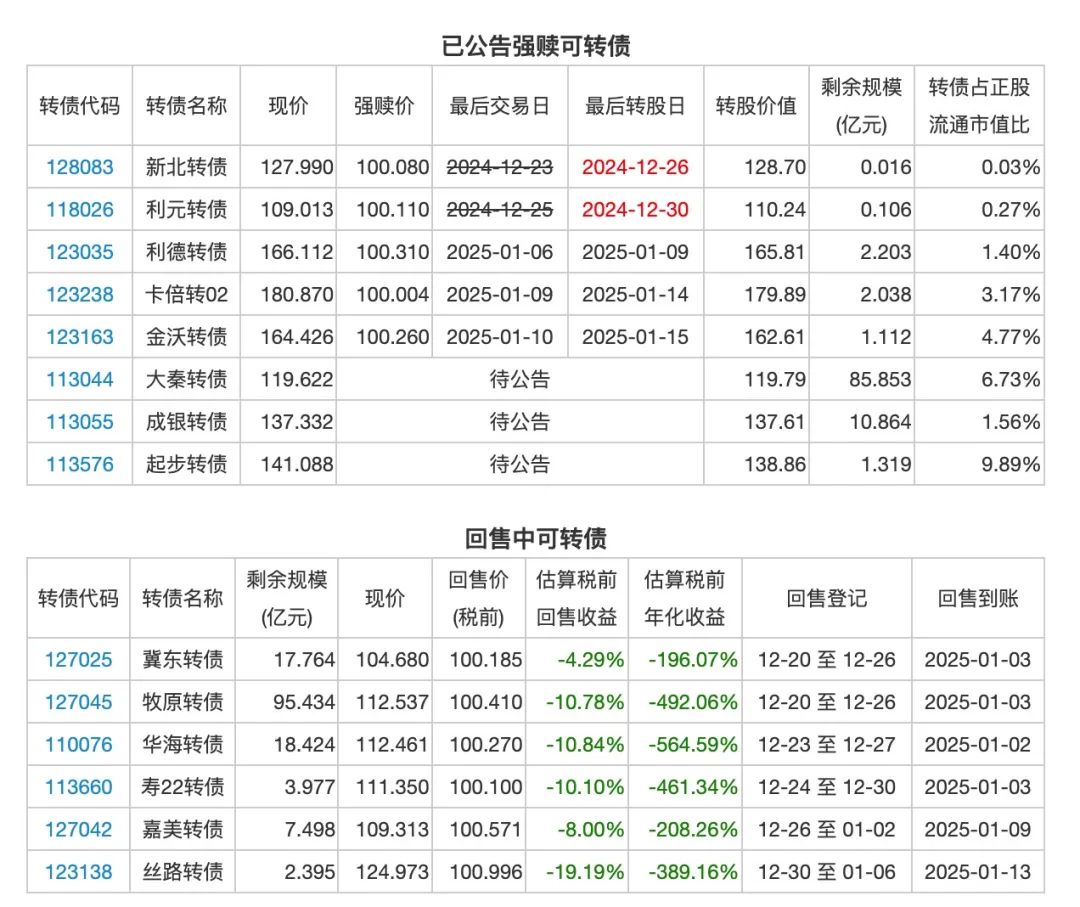The width and height of the screenshot is (1080, 907).
Task: Click the 回售登记 column header
Action: [x=827, y=598]
